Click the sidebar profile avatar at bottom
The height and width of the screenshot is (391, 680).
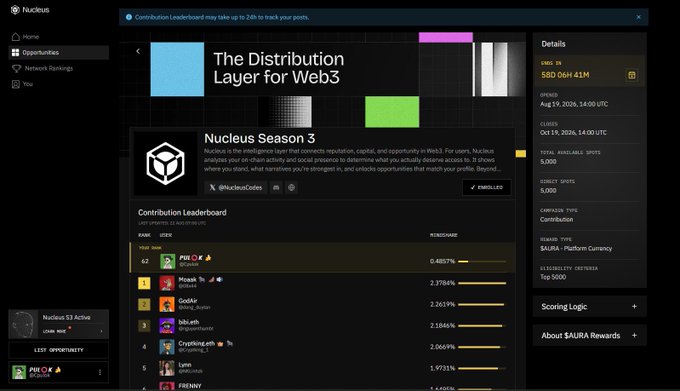19,372
